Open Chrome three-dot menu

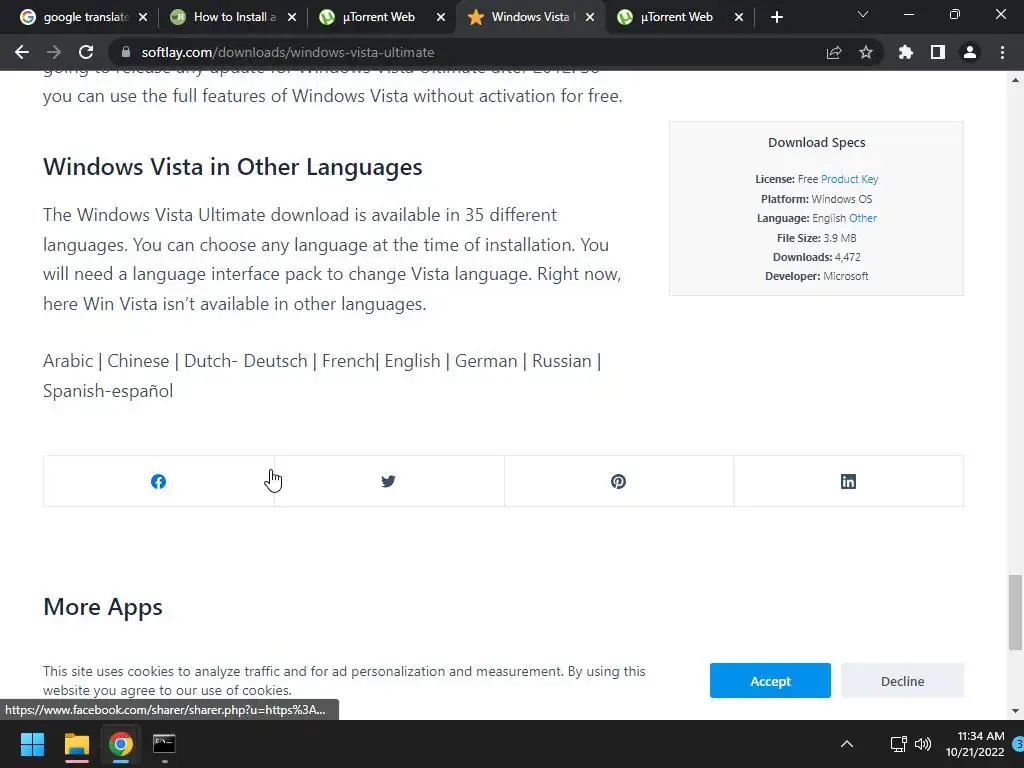tap(1002, 52)
